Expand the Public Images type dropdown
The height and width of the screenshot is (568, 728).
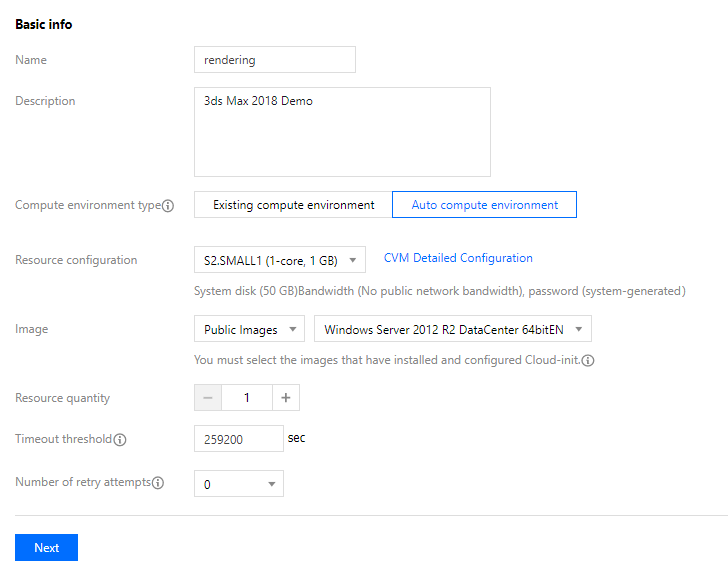tap(249, 329)
